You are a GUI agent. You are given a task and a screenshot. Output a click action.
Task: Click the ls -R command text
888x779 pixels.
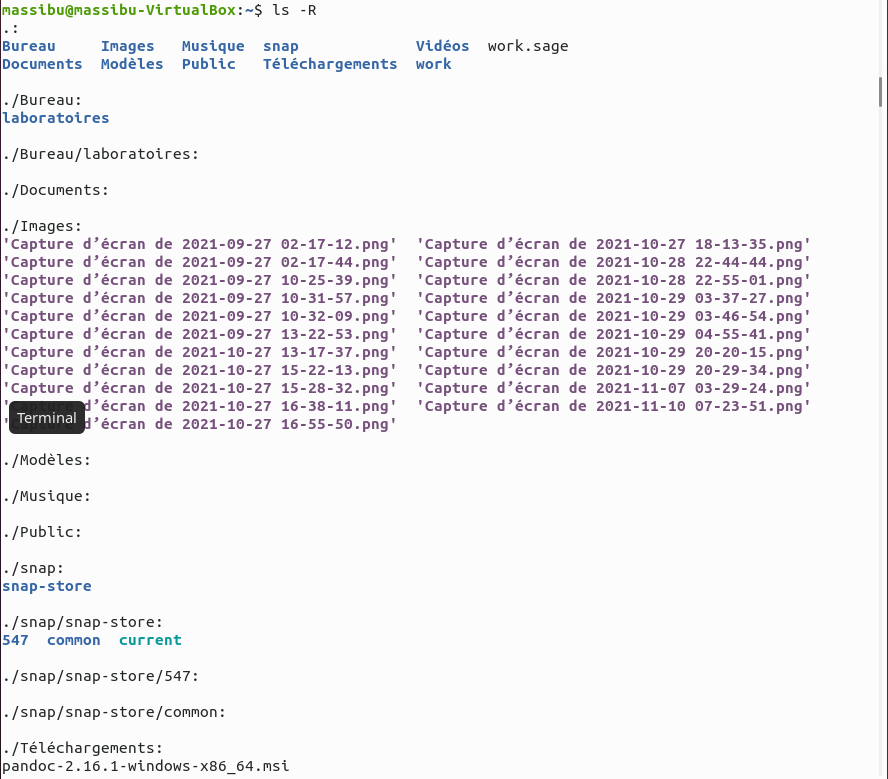tap(294, 10)
